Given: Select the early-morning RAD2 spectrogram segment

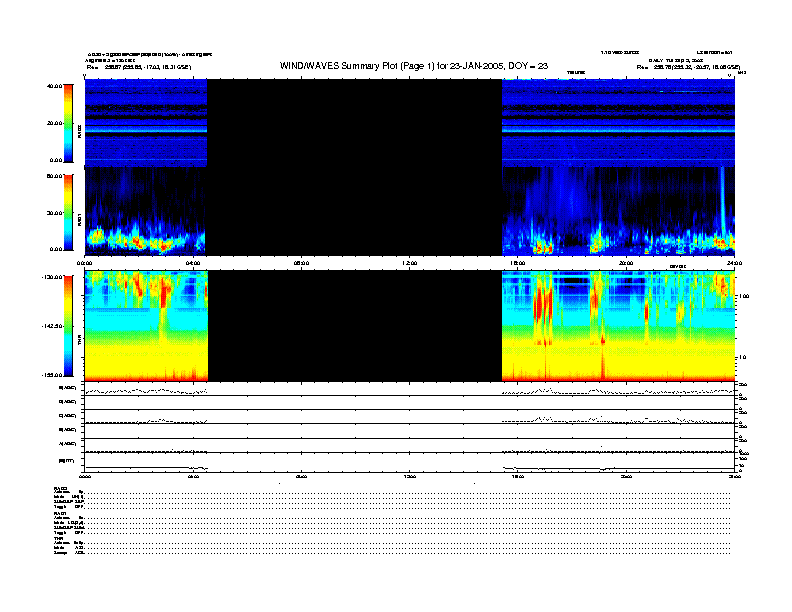Looking at the screenshot, I should (146, 123).
